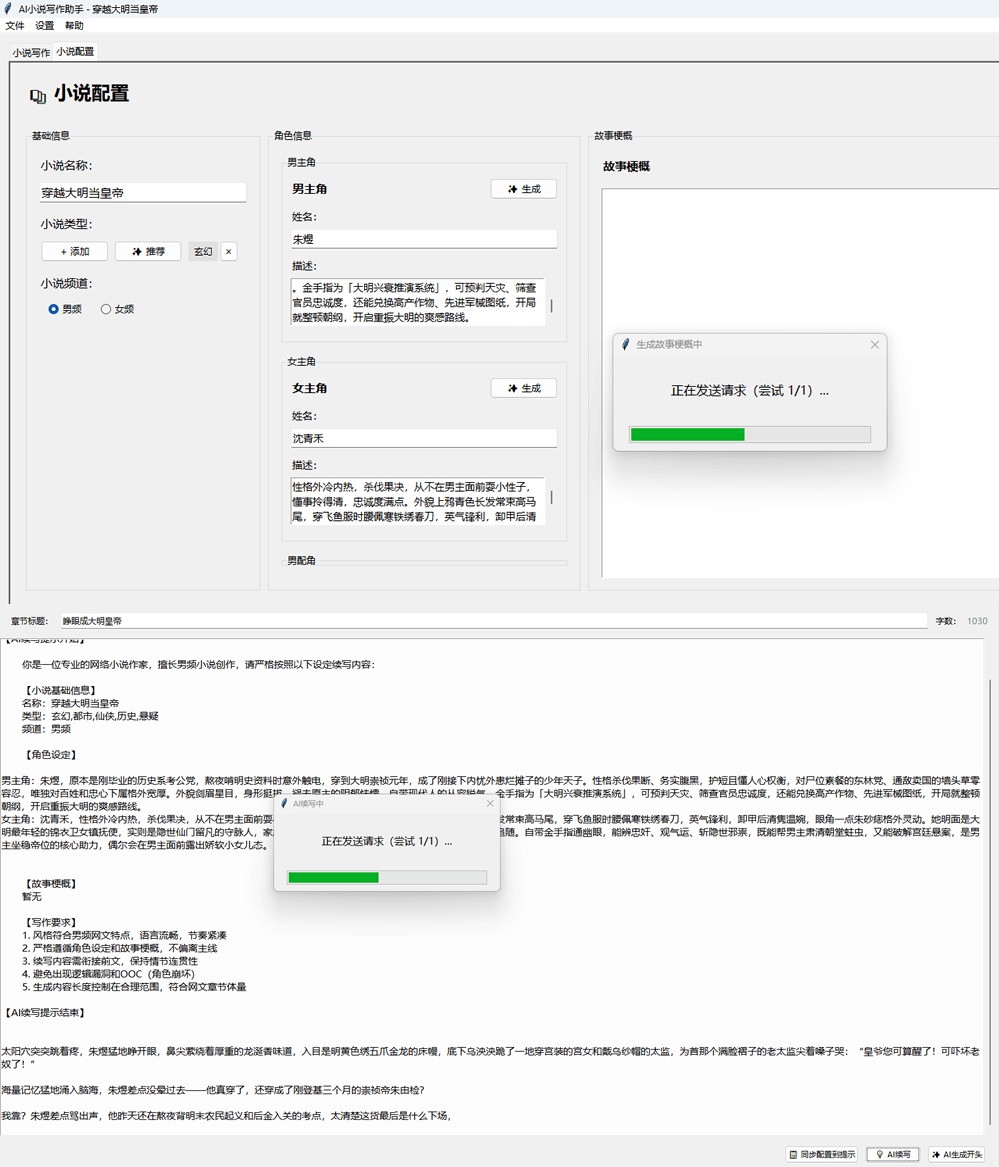Open the 文件 menu
This screenshot has height=1167, width=999.
click(x=15, y=26)
